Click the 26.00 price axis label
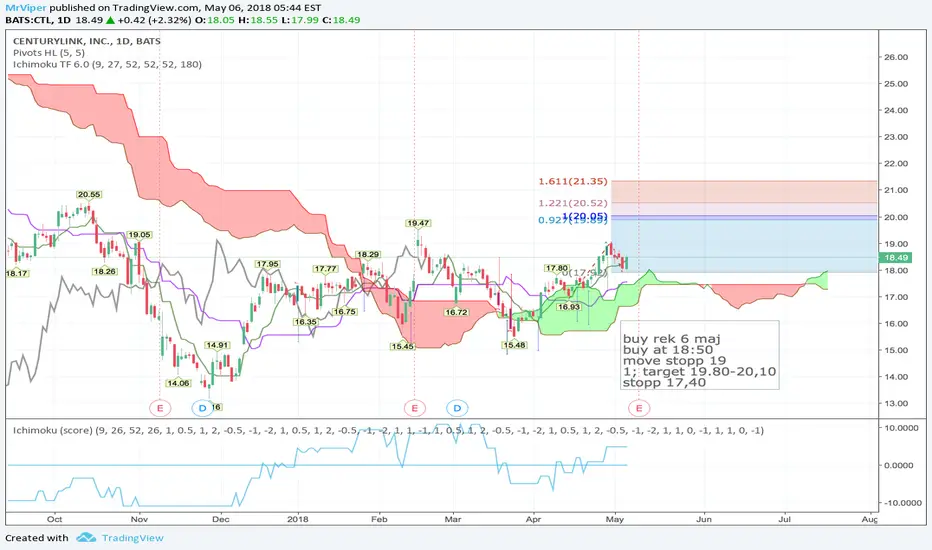Screen dimensions: 932x550 (896, 57)
